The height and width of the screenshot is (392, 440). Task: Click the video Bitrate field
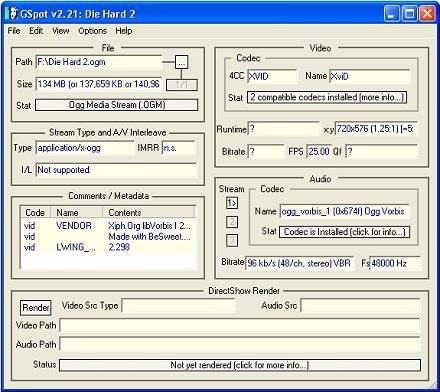[x=266, y=151]
